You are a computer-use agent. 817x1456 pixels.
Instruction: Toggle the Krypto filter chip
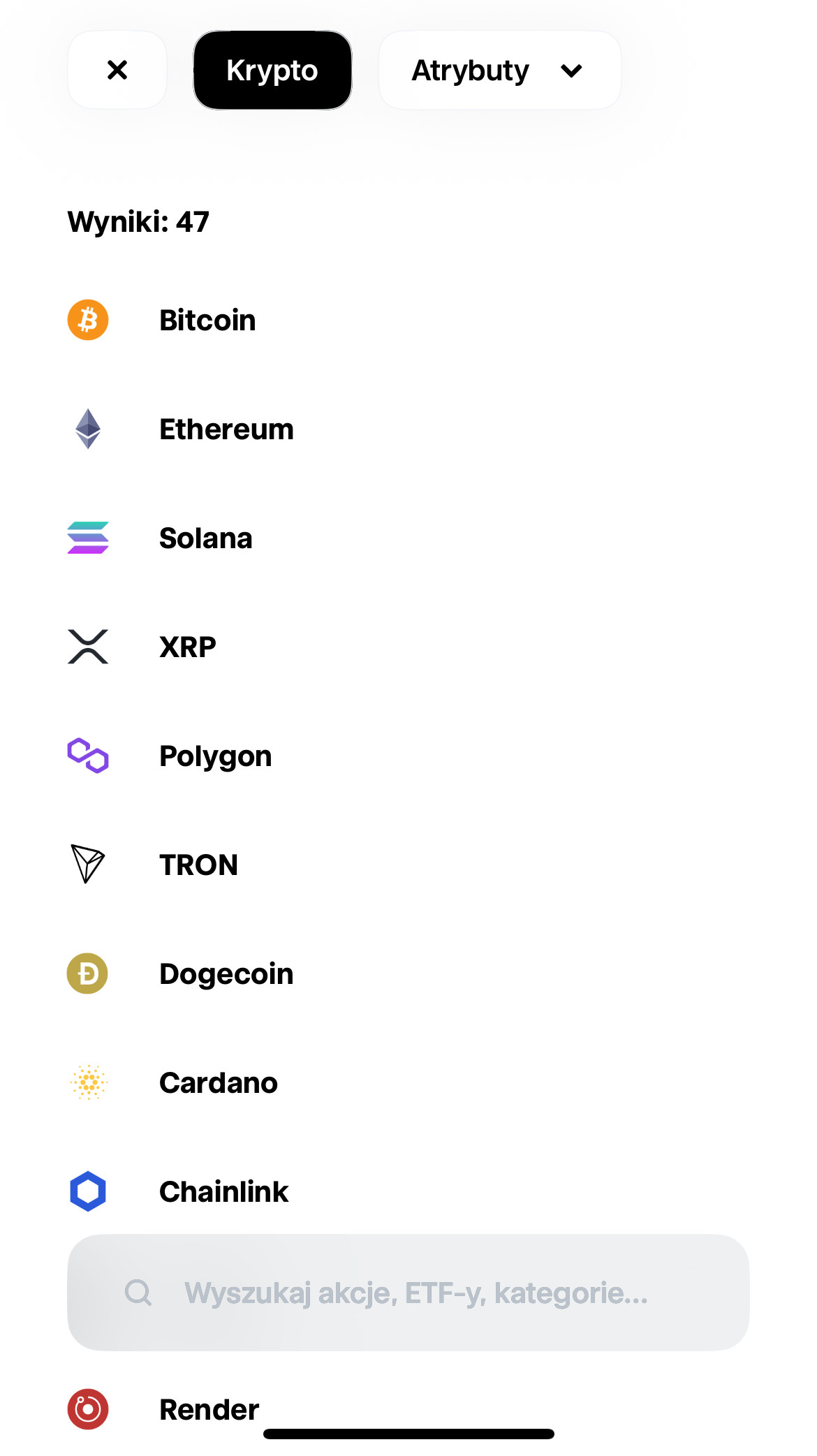click(272, 71)
